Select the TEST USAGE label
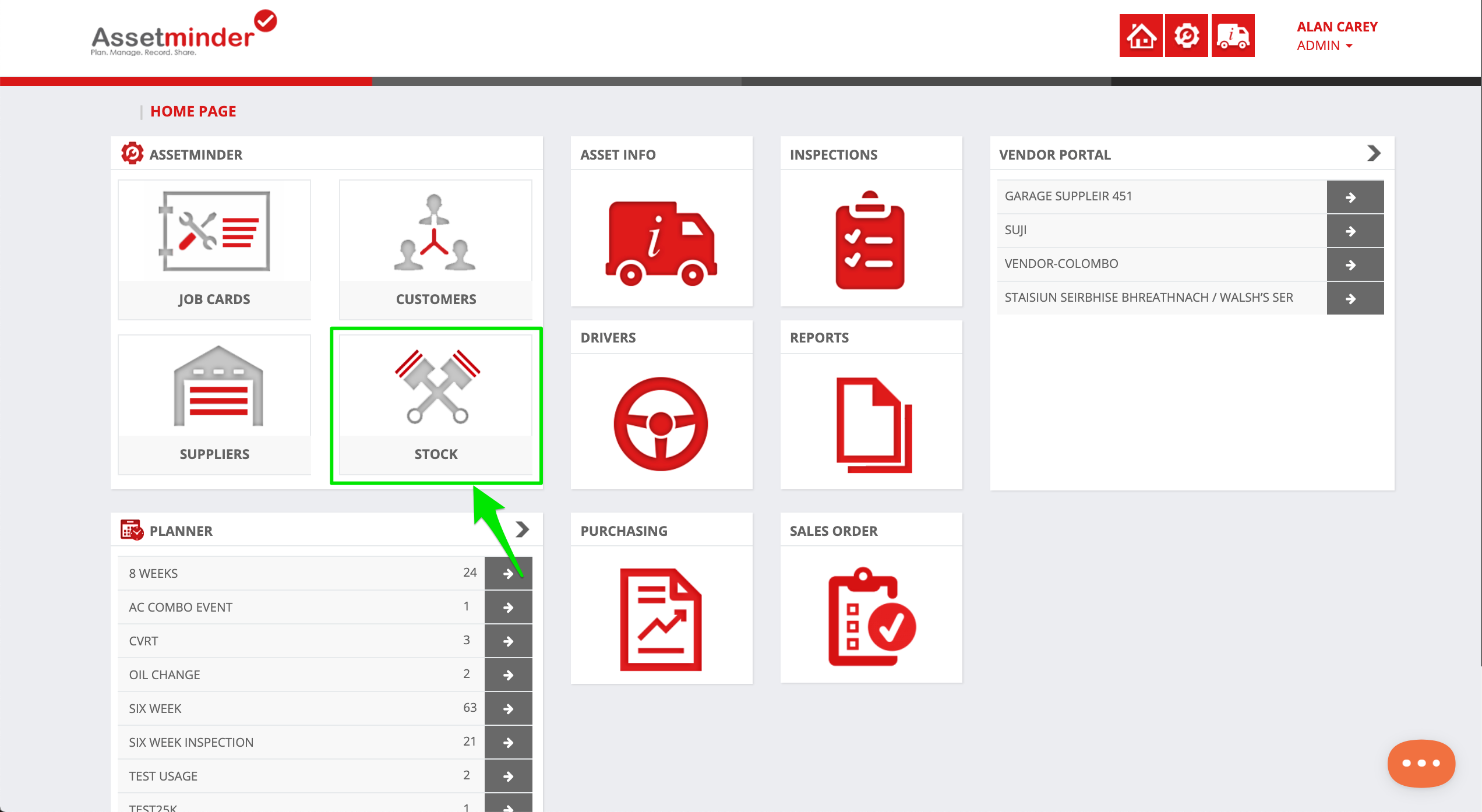Screen dimensions: 1482x812 163,776
